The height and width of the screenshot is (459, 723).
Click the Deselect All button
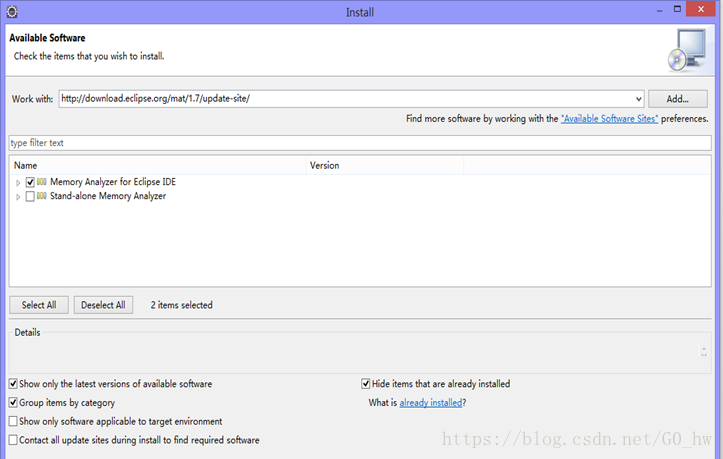click(103, 305)
